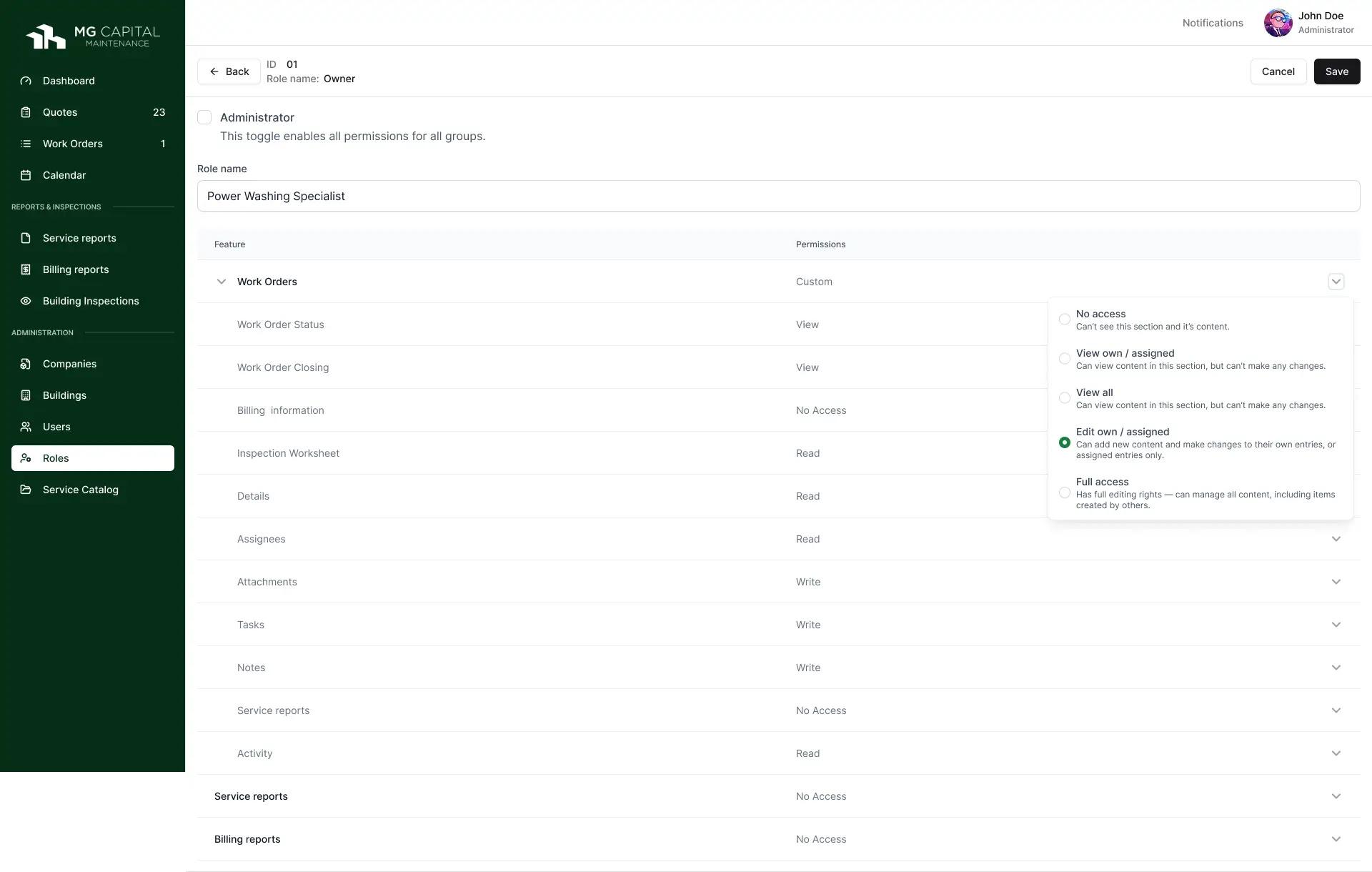Screen dimensions: 1372x872
Task: Collapse the Work Orders feature group
Action: tap(221, 282)
